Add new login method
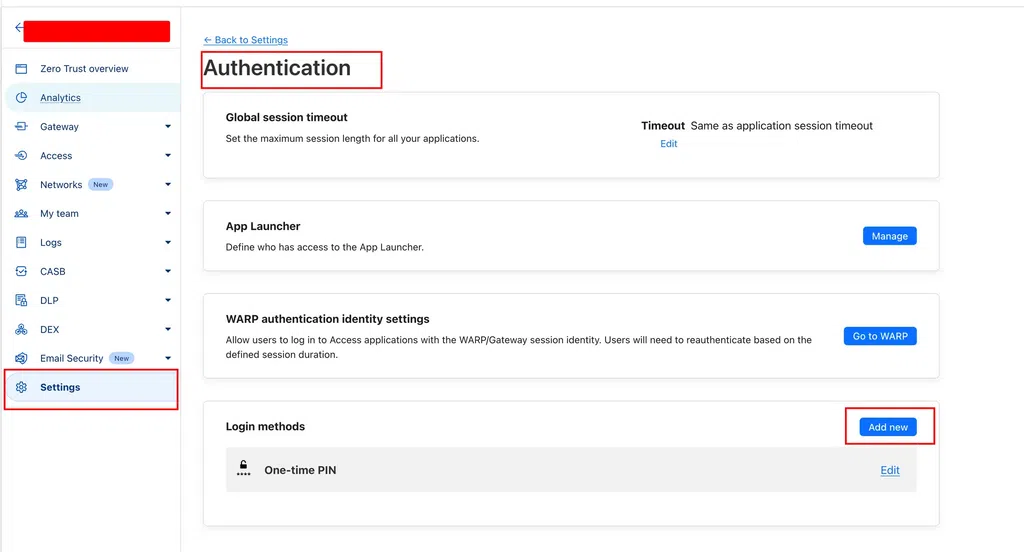 (888, 427)
